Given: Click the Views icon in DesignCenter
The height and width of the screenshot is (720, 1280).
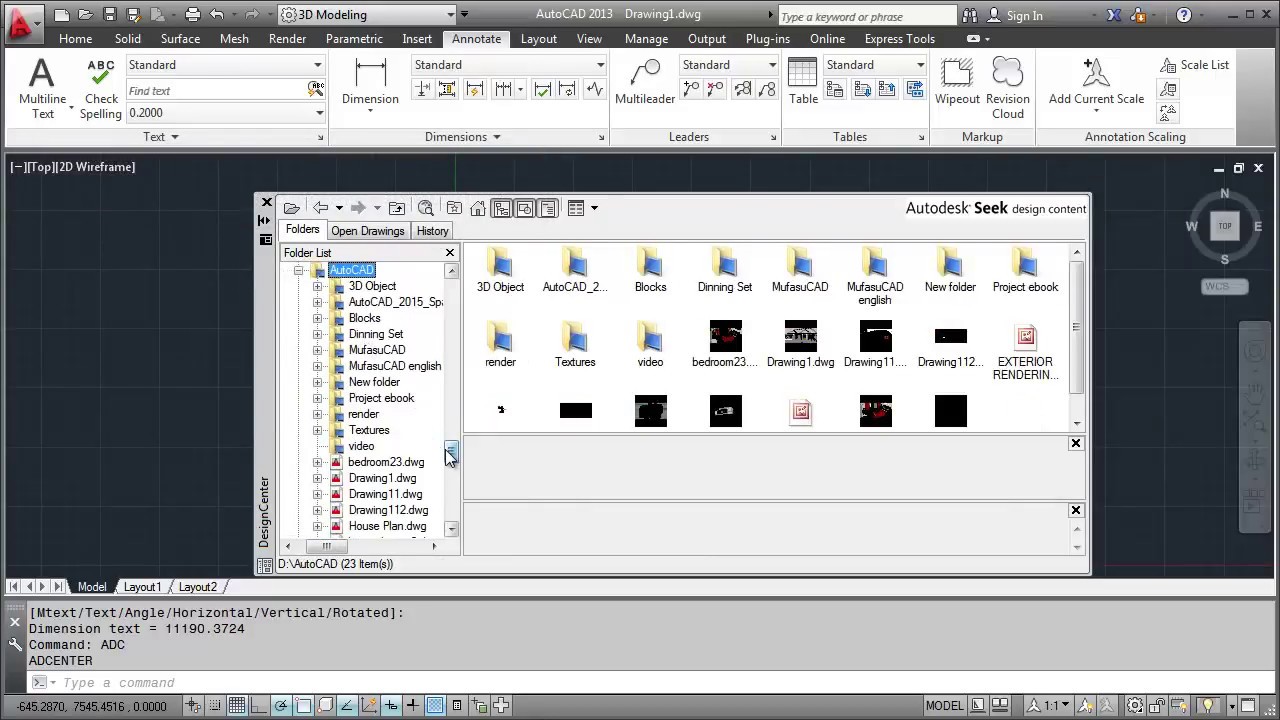Looking at the screenshot, I should [x=576, y=208].
